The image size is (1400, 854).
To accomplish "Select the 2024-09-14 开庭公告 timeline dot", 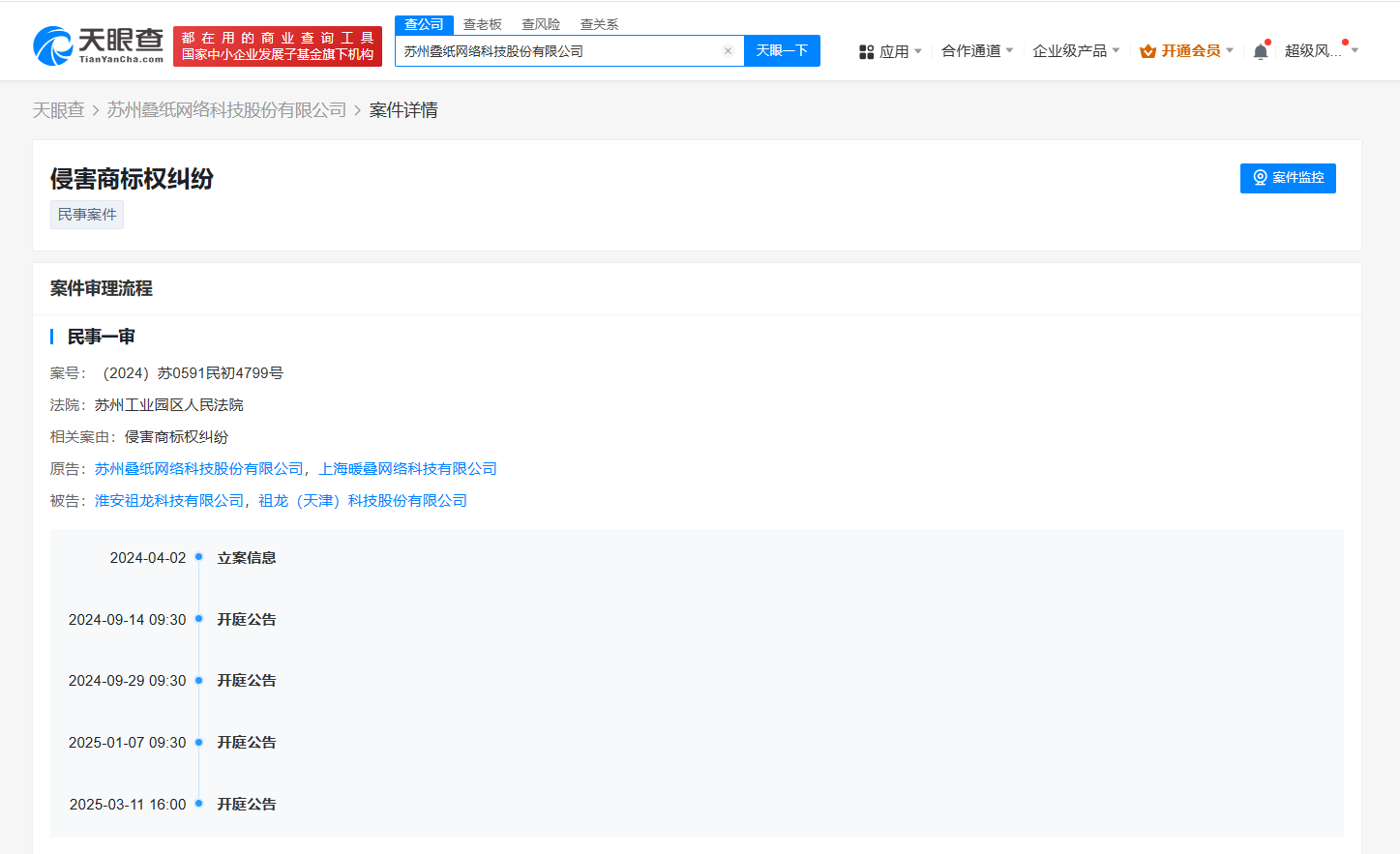I will [x=198, y=619].
